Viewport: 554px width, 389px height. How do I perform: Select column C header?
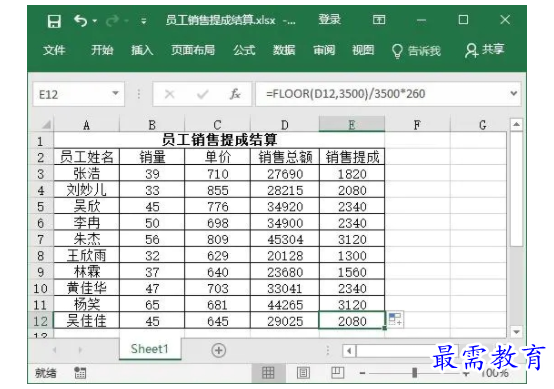[x=217, y=125]
